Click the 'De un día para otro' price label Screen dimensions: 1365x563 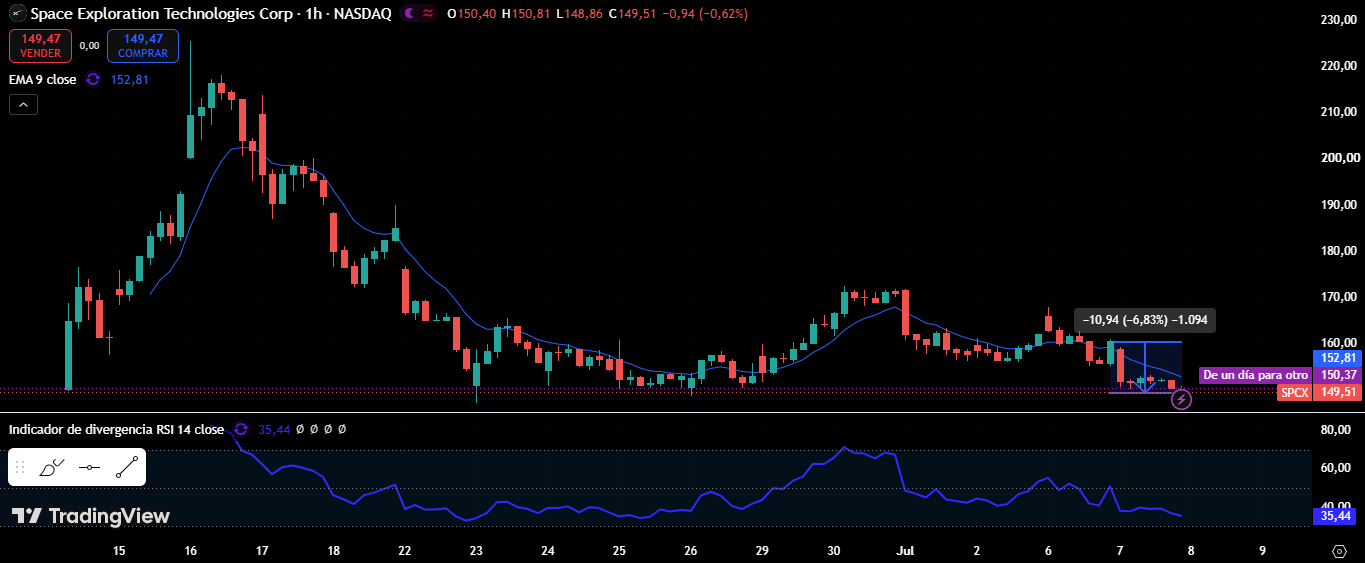point(1255,375)
